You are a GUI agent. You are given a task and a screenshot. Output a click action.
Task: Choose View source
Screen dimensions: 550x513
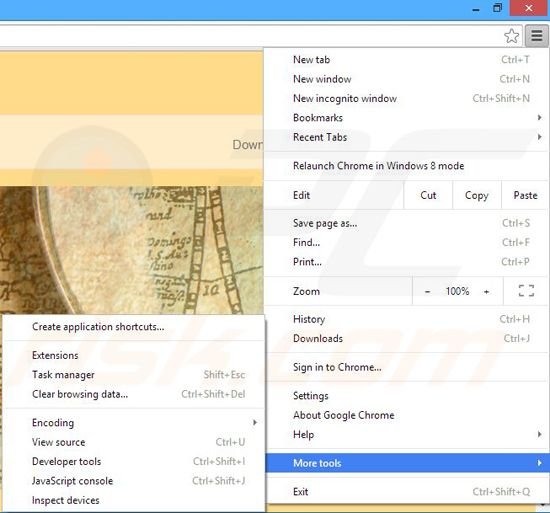pos(133,442)
